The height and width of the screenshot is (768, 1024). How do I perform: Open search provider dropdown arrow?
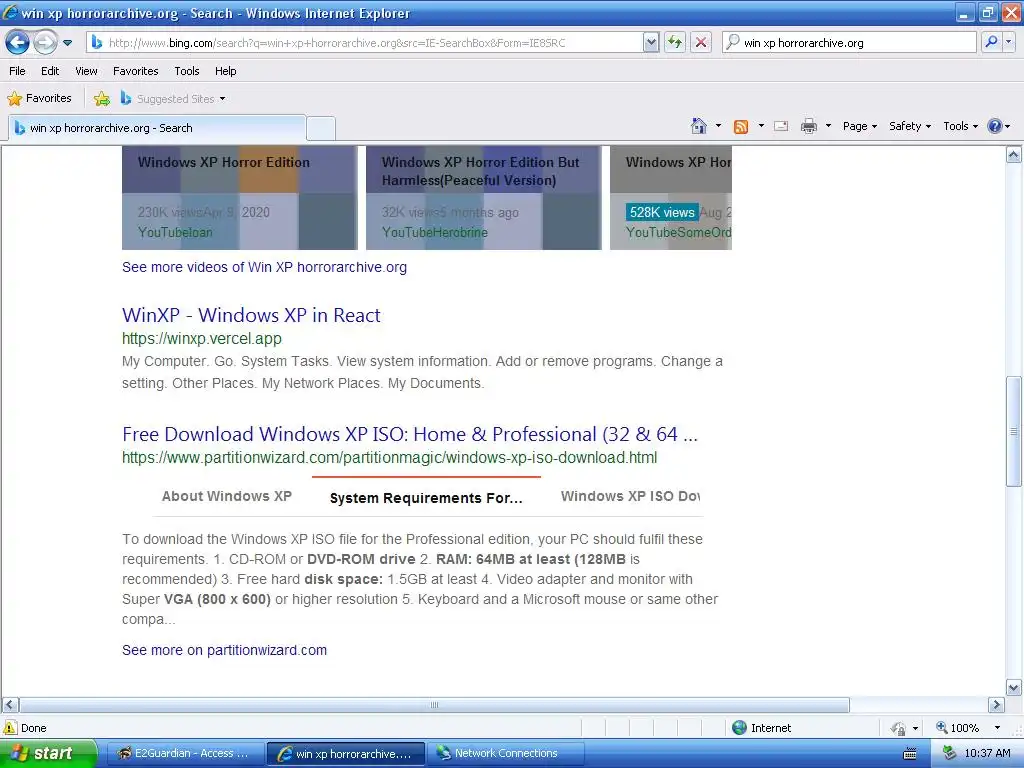coord(1008,42)
